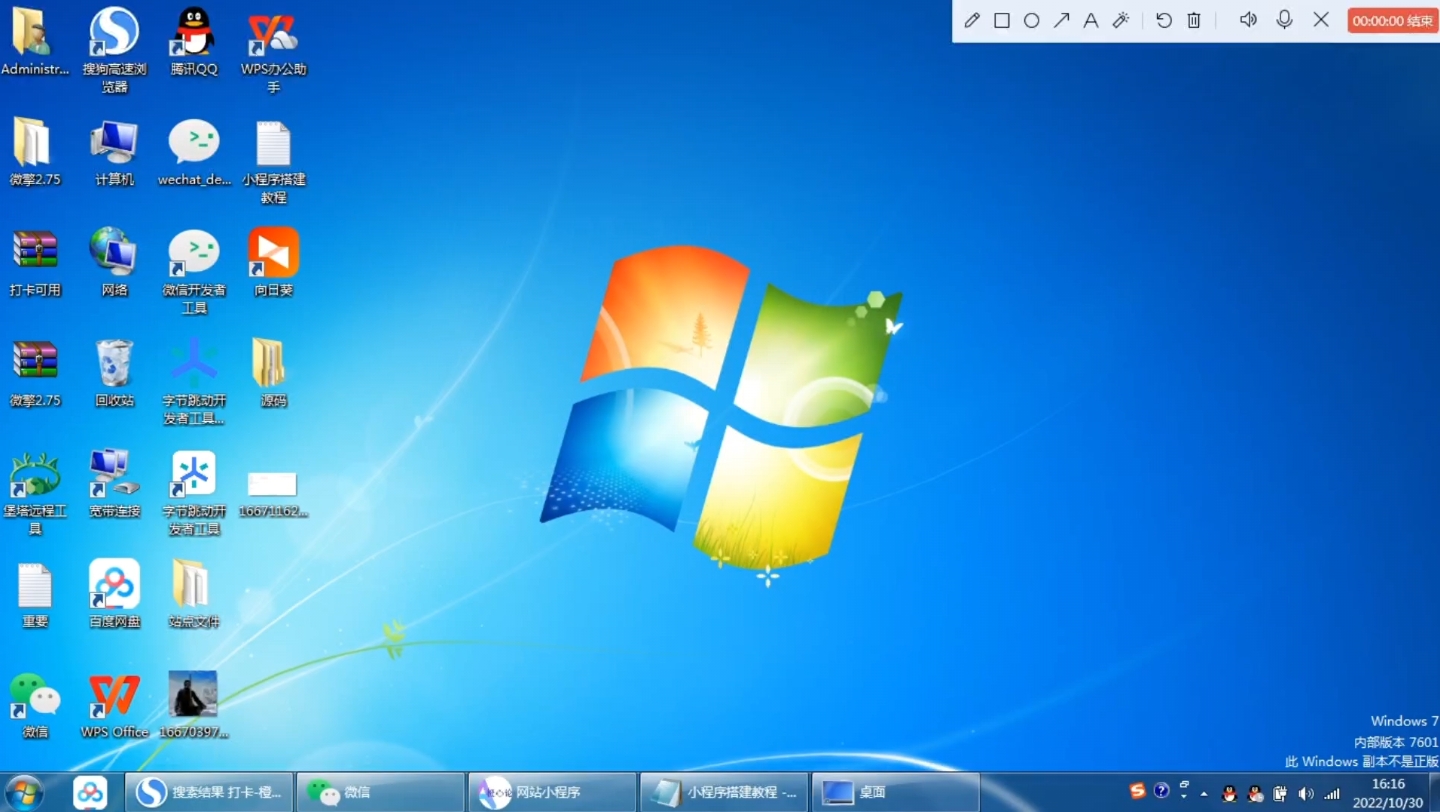Image resolution: width=1440 pixels, height=812 pixels.
Task: Click the QQ tray icon with clock badge
Action: pyautogui.click(x=1256, y=793)
